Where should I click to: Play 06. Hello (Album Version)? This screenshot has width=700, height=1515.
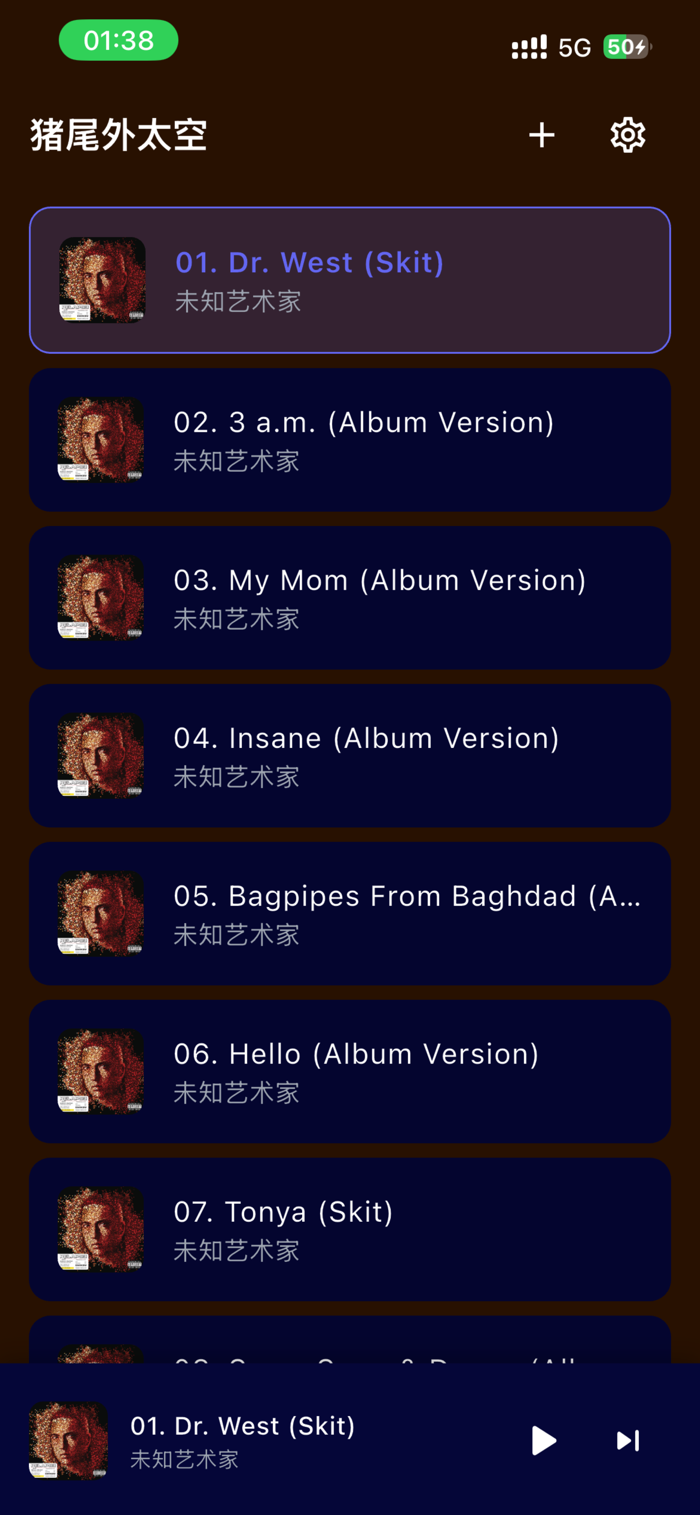tap(350, 1072)
